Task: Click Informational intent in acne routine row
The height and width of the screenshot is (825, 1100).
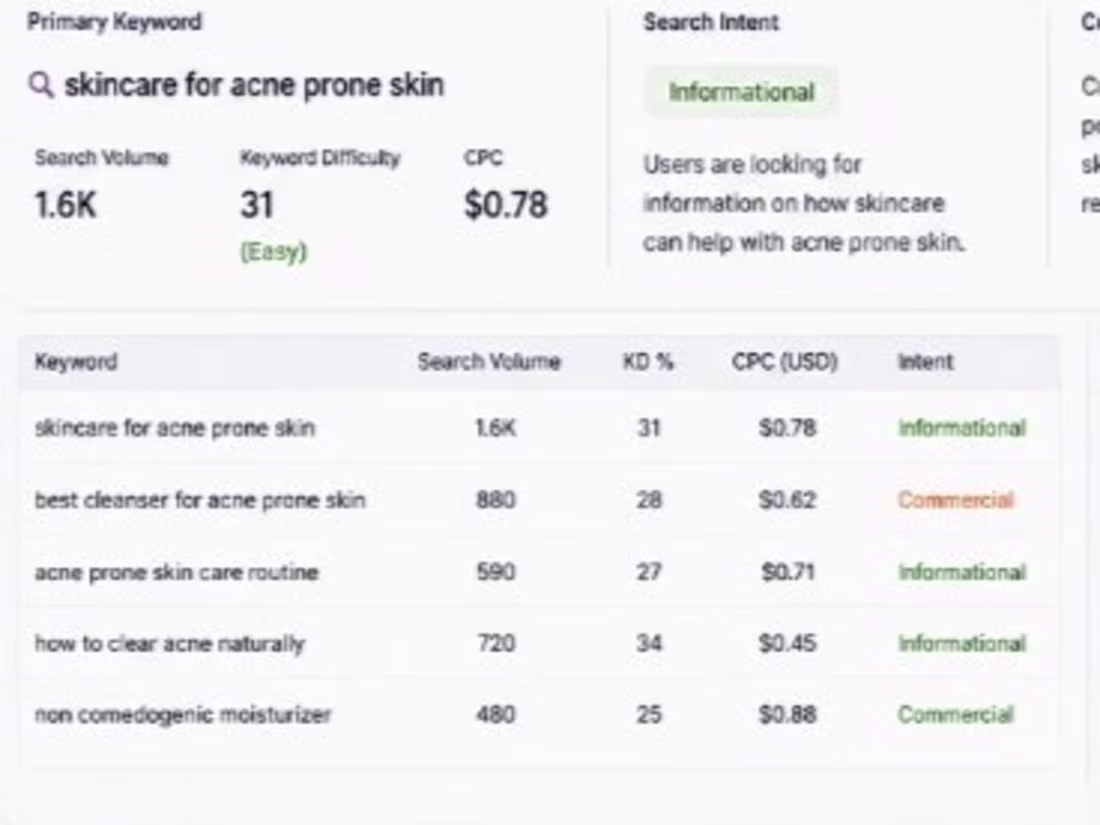Action: [962, 572]
